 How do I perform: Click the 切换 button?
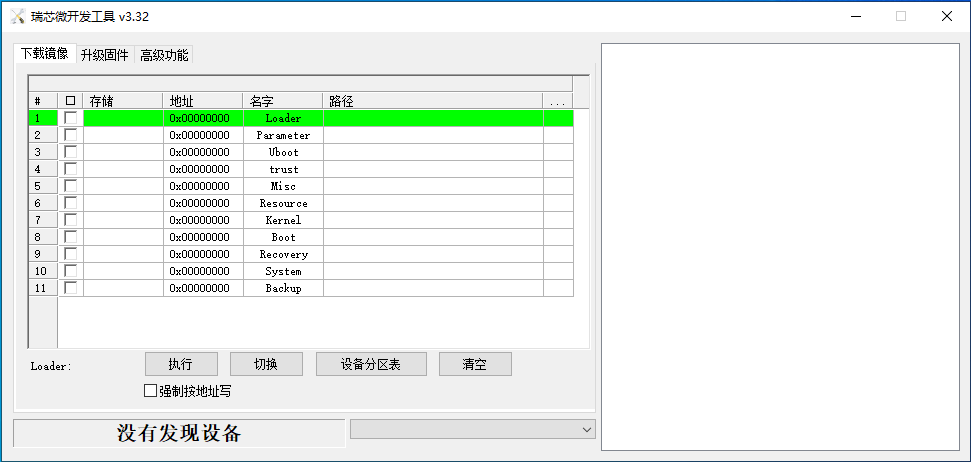tap(266, 364)
